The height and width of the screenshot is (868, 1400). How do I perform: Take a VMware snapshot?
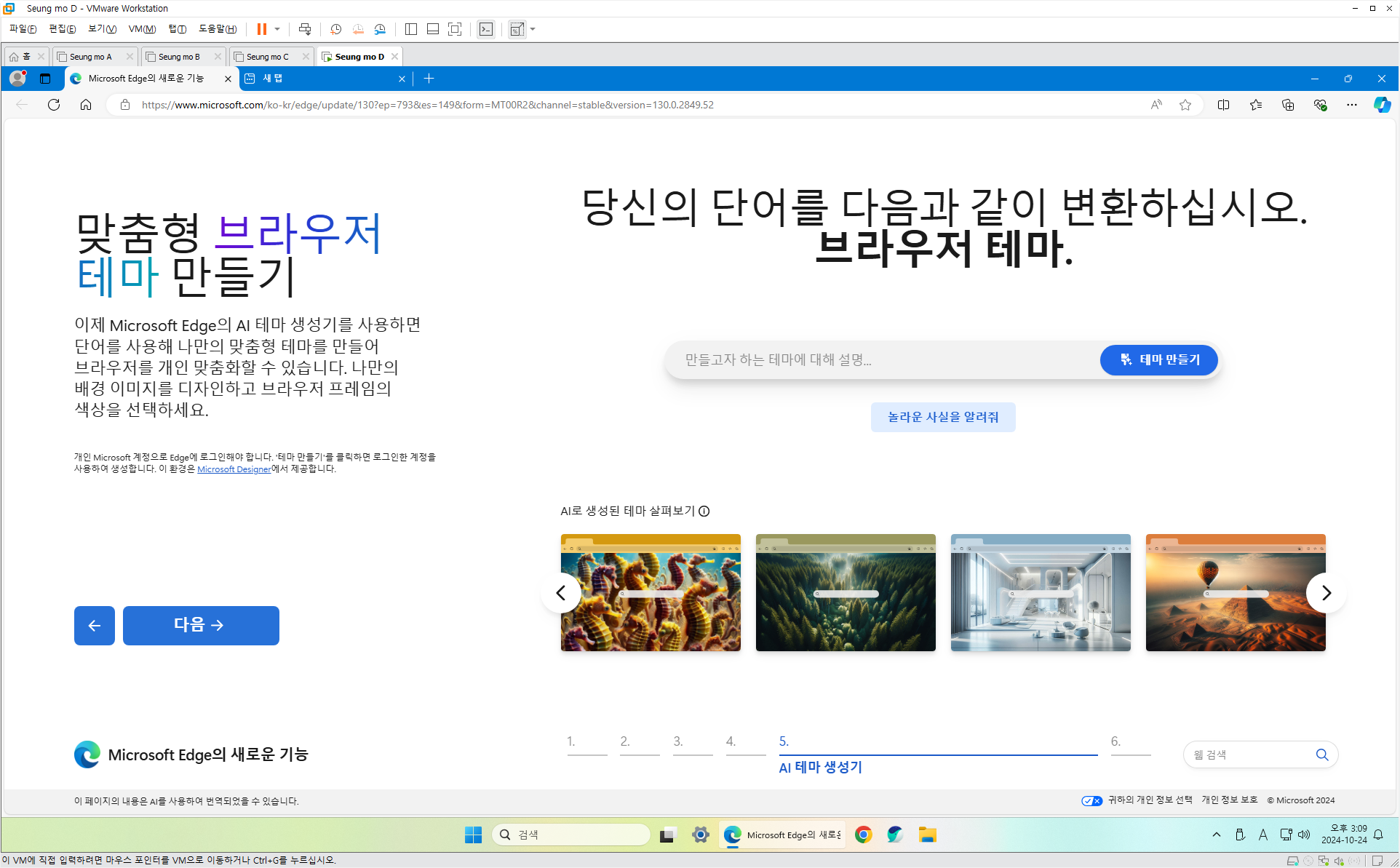pos(335,29)
